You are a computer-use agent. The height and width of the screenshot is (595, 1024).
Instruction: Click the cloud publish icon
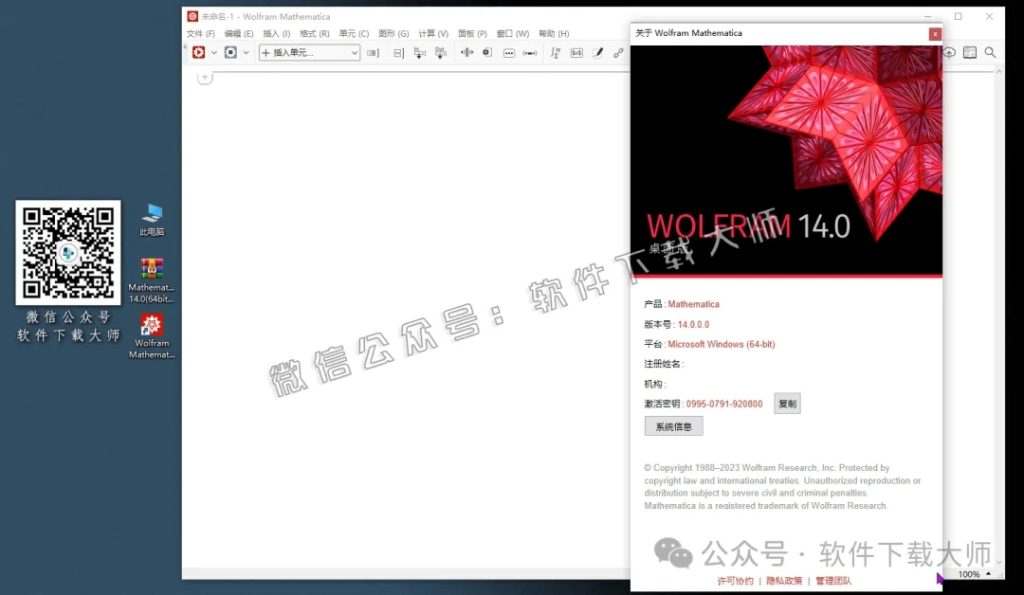click(x=948, y=53)
